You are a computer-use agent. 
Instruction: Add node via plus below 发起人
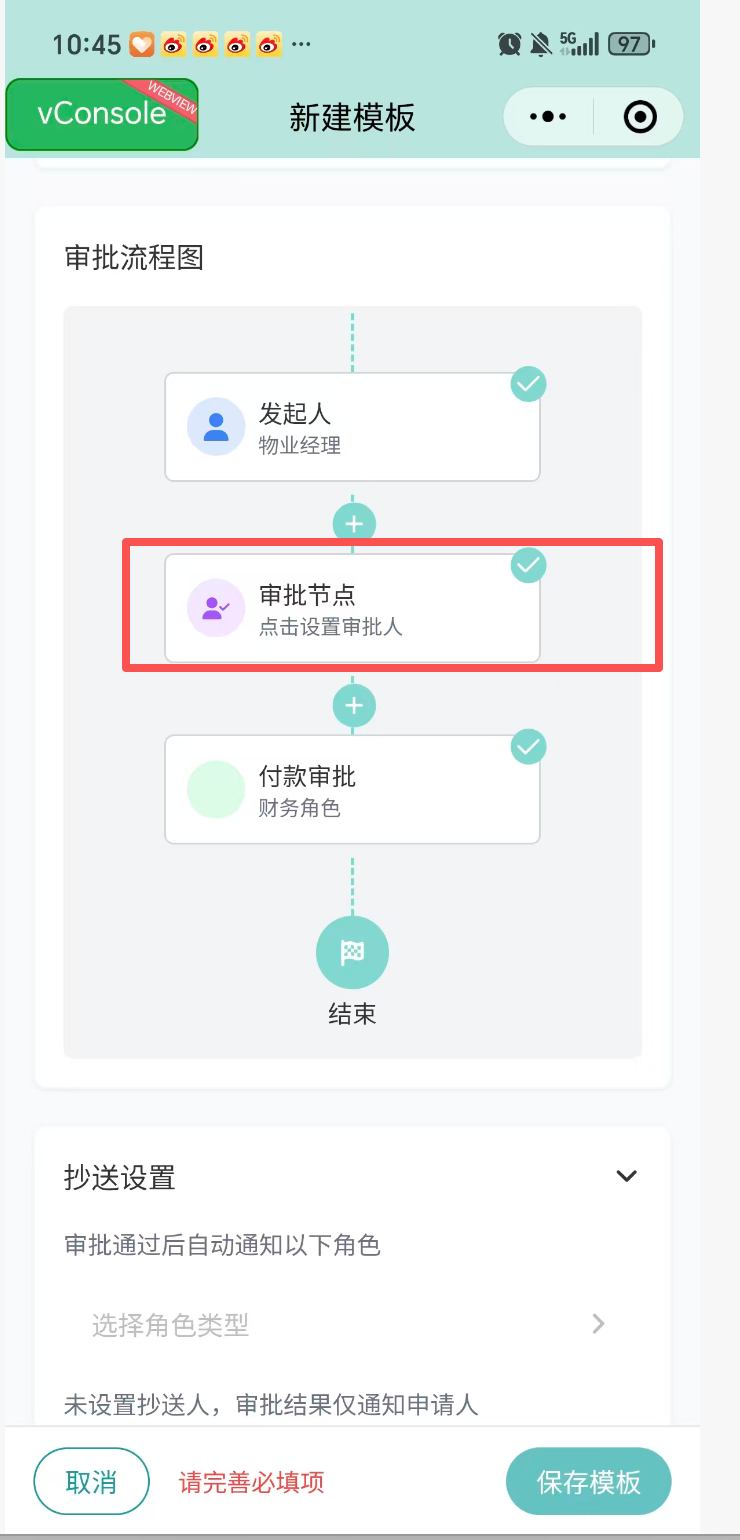[x=354, y=523]
